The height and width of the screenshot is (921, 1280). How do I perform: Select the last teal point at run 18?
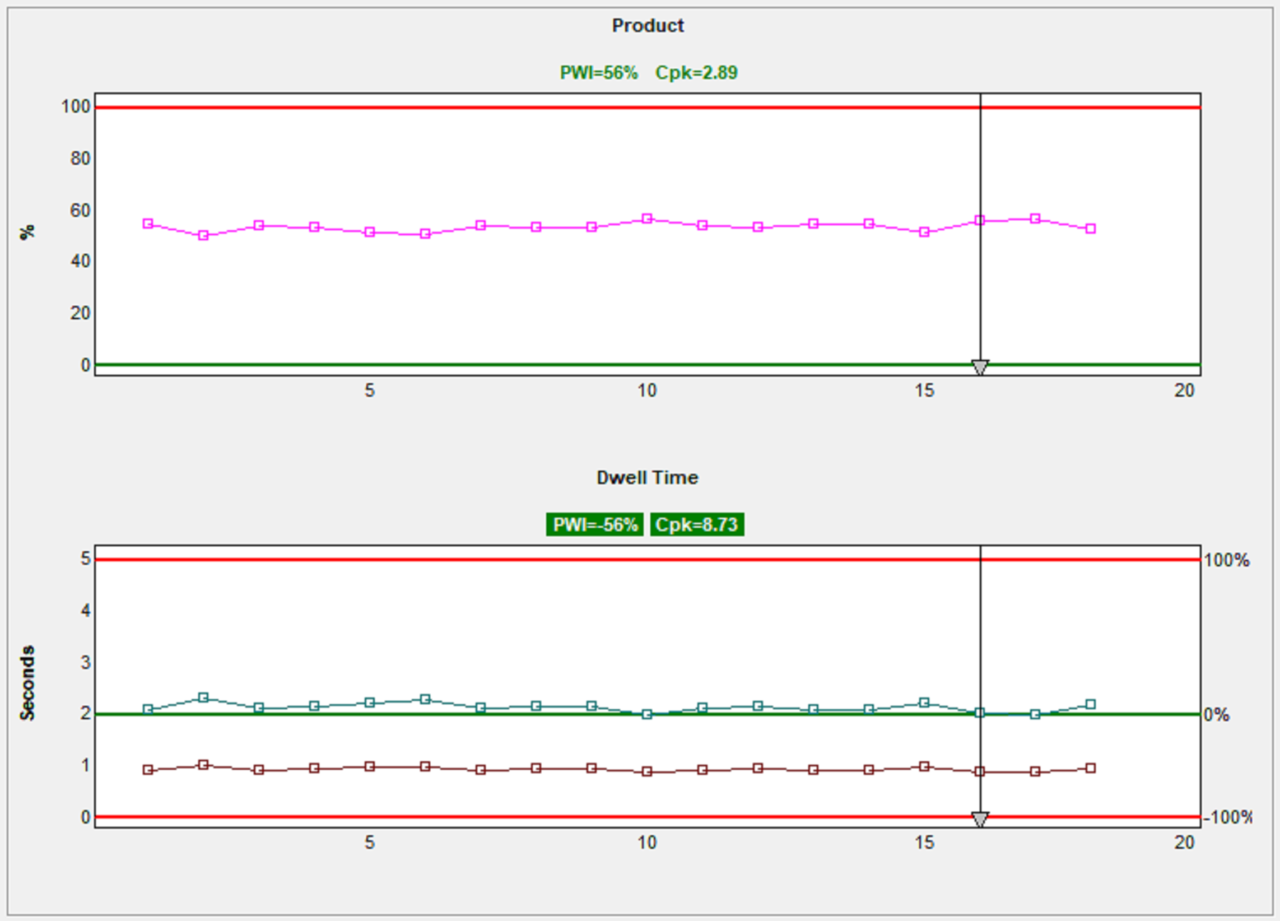pos(1091,704)
